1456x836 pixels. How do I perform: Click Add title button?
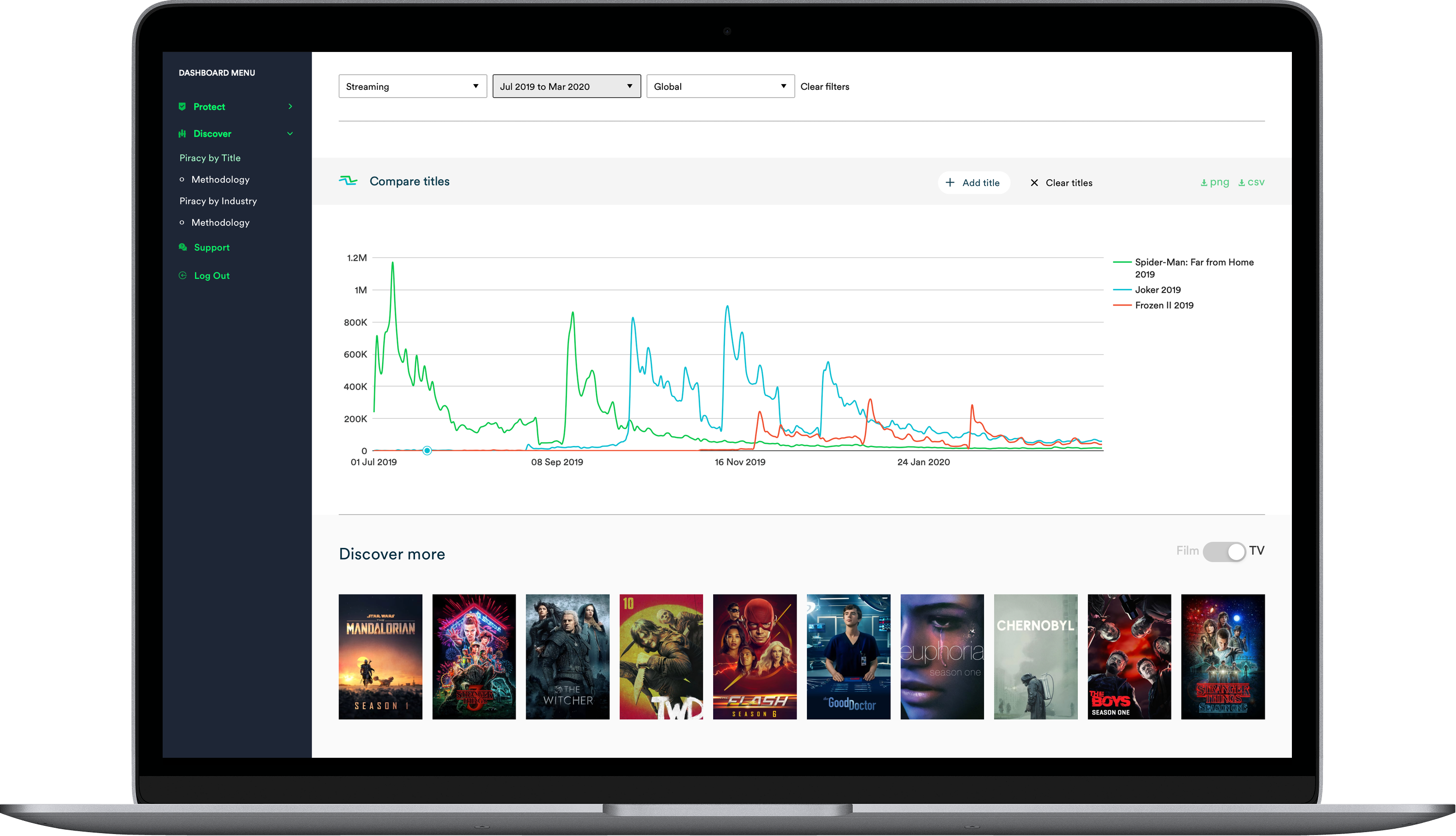[x=973, y=182]
